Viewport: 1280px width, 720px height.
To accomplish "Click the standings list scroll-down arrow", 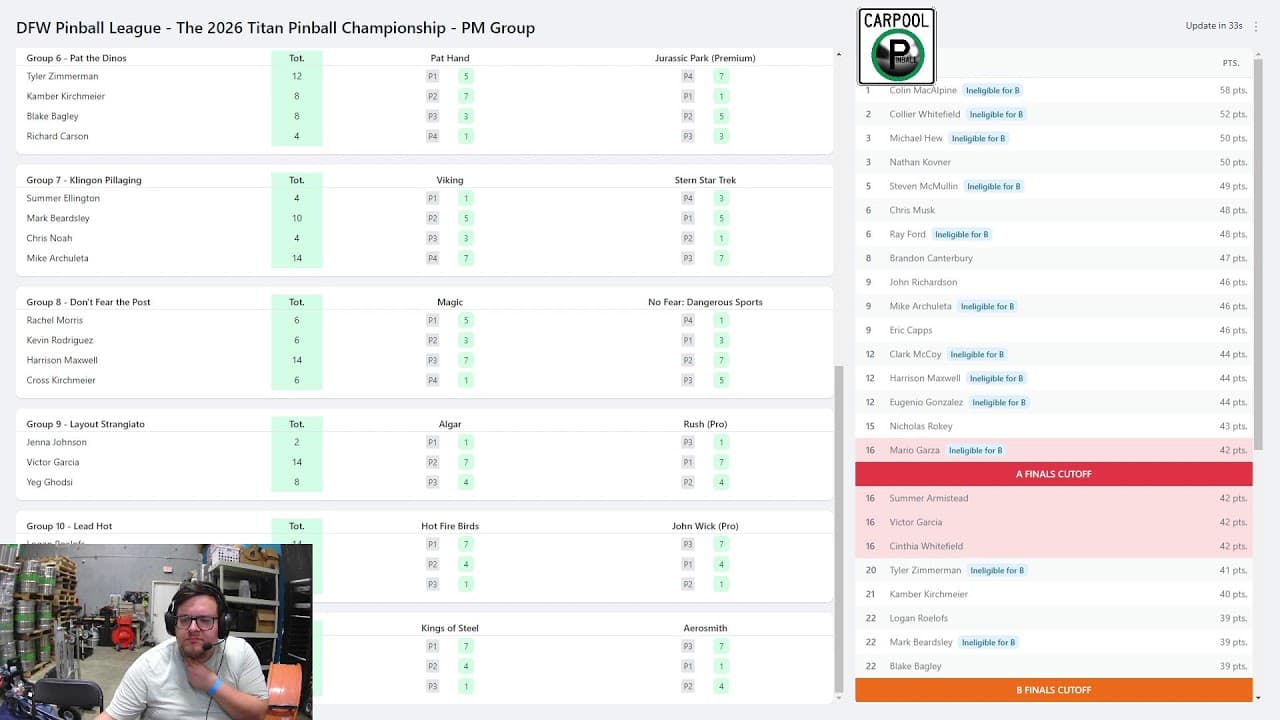I will click(1257, 697).
